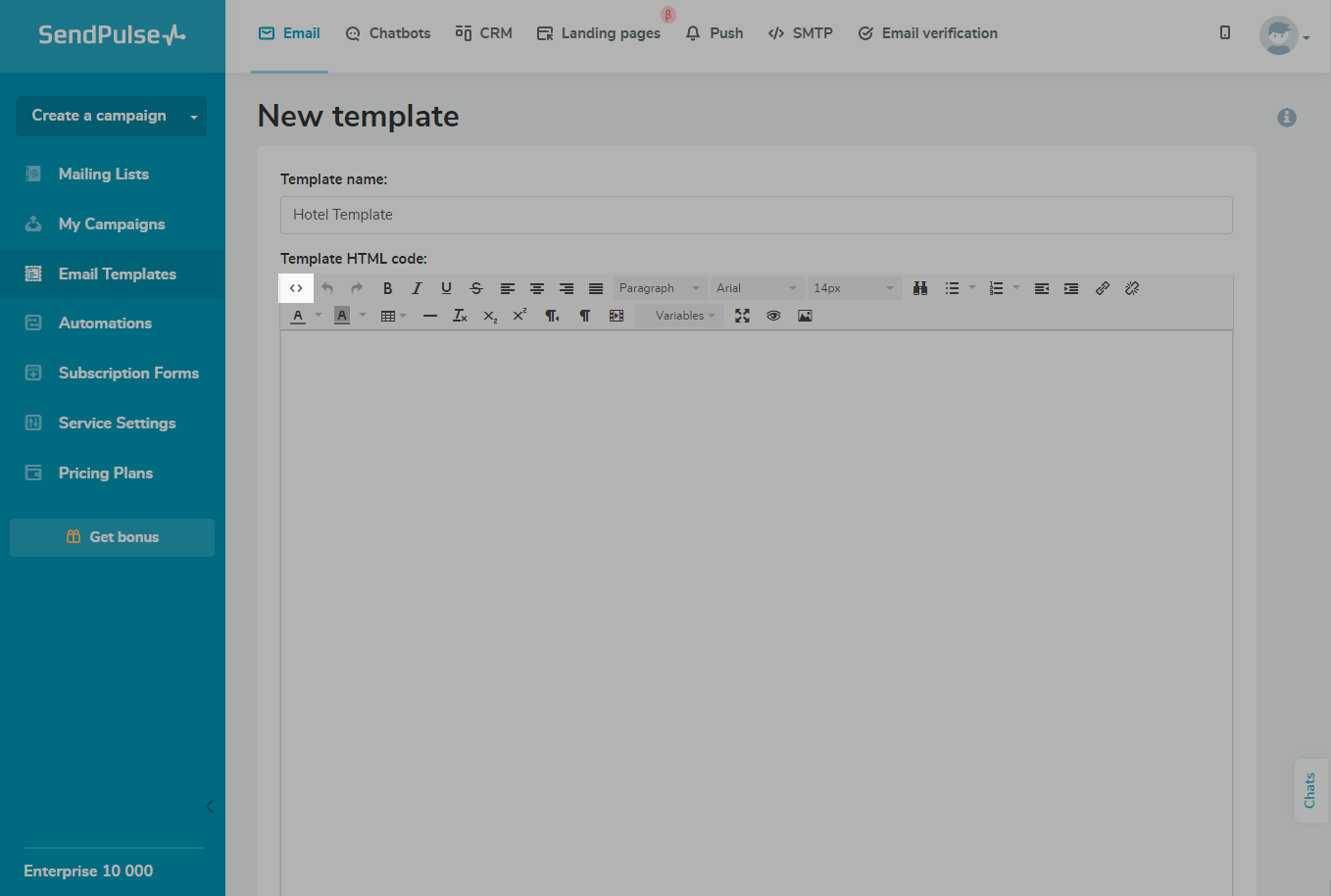Image resolution: width=1331 pixels, height=896 pixels.
Task: Toggle strikethrough formatting
Action: (476, 288)
